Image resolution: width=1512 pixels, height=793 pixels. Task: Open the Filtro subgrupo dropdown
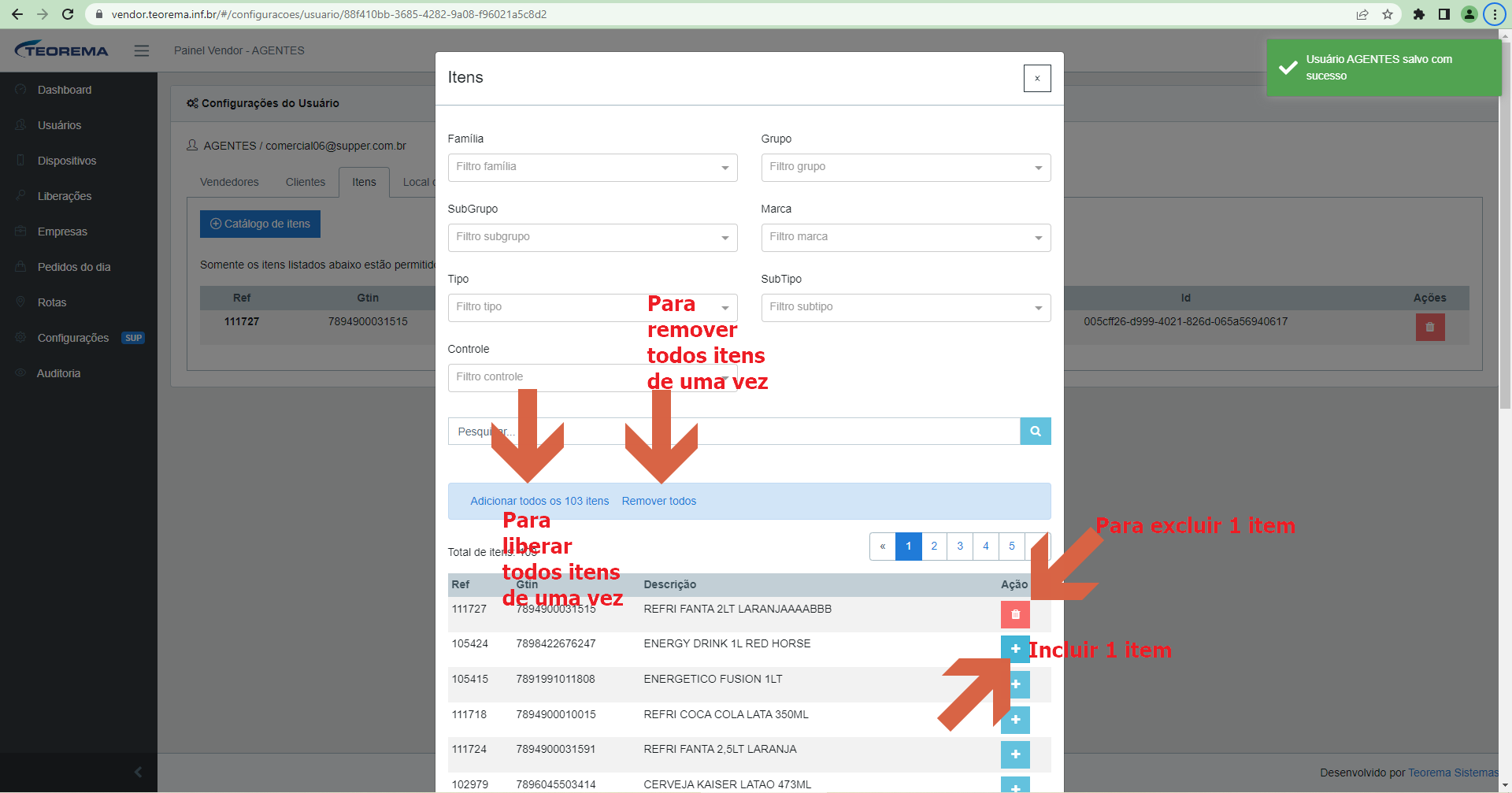(x=592, y=237)
